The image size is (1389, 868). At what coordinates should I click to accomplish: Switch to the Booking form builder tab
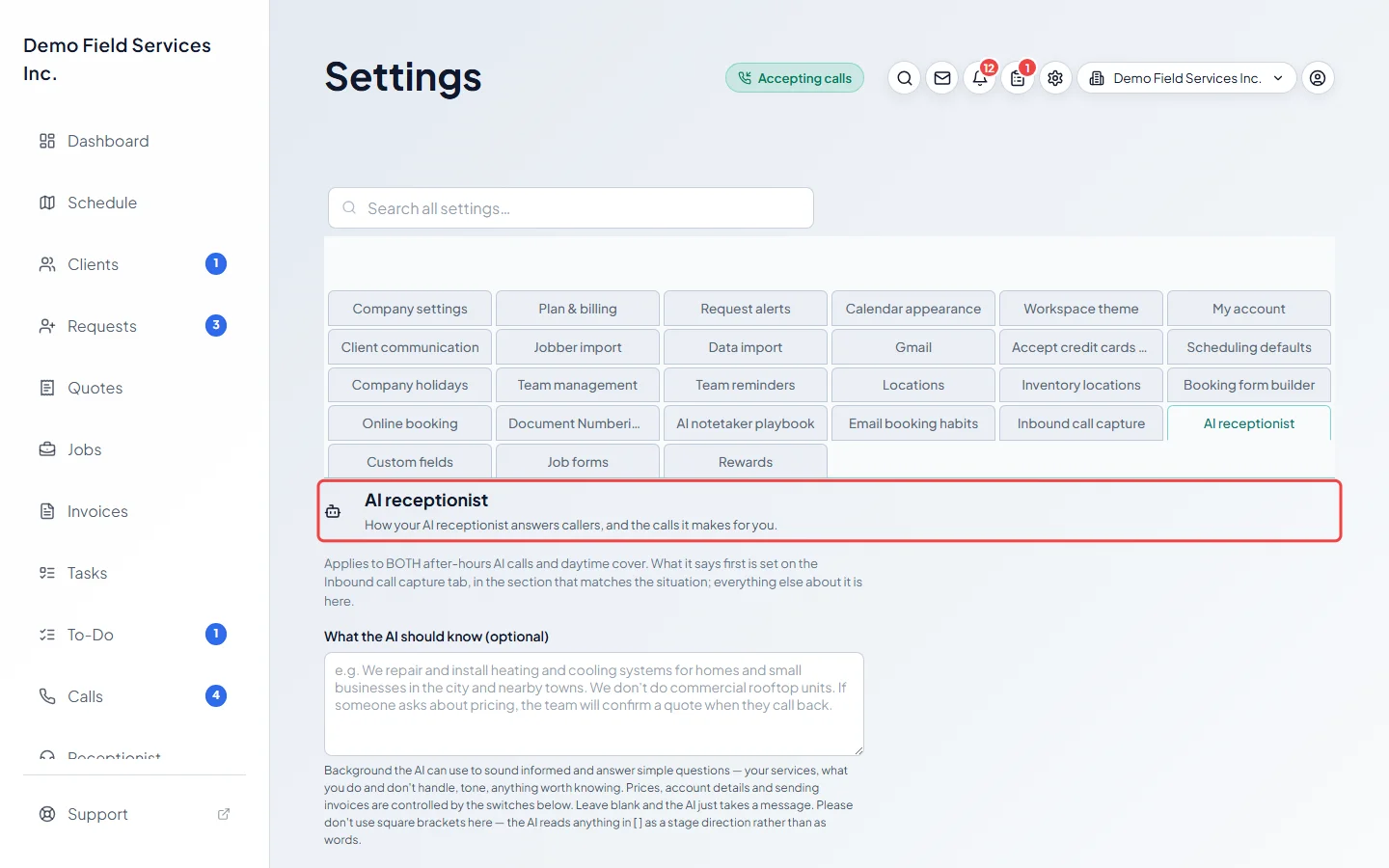pos(1249,385)
